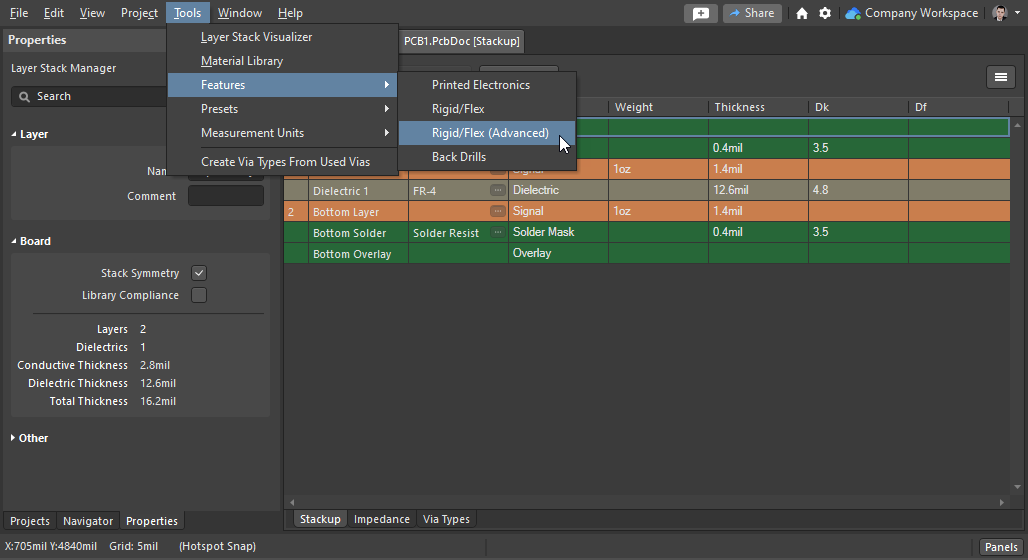Open the Home page icon
1028x560 pixels.
coord(802,13)
